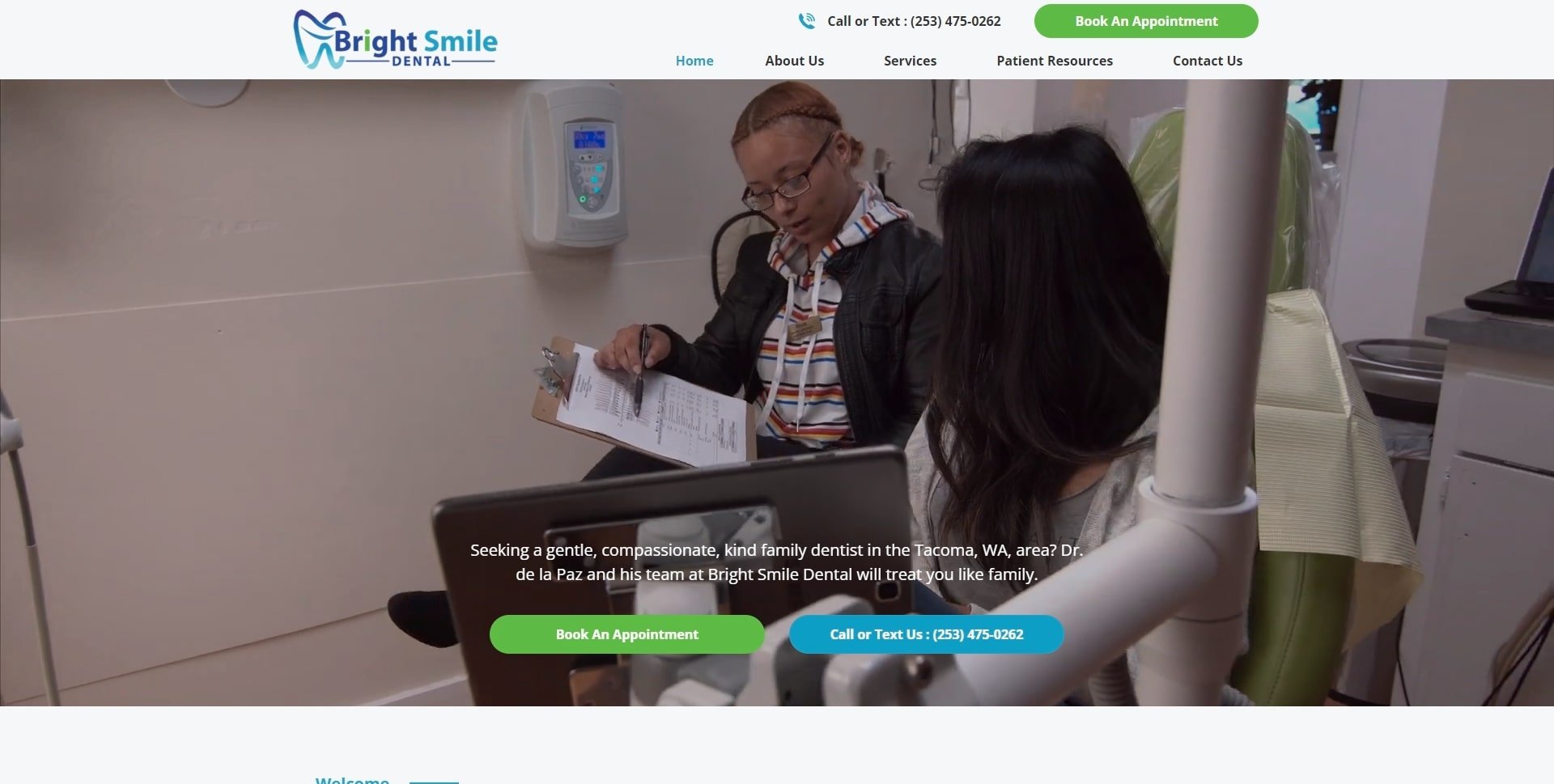Screen dimensions: 1554x784
Task: Click the 'Call or Text :' label in header
Action: (x=866, y=21)
